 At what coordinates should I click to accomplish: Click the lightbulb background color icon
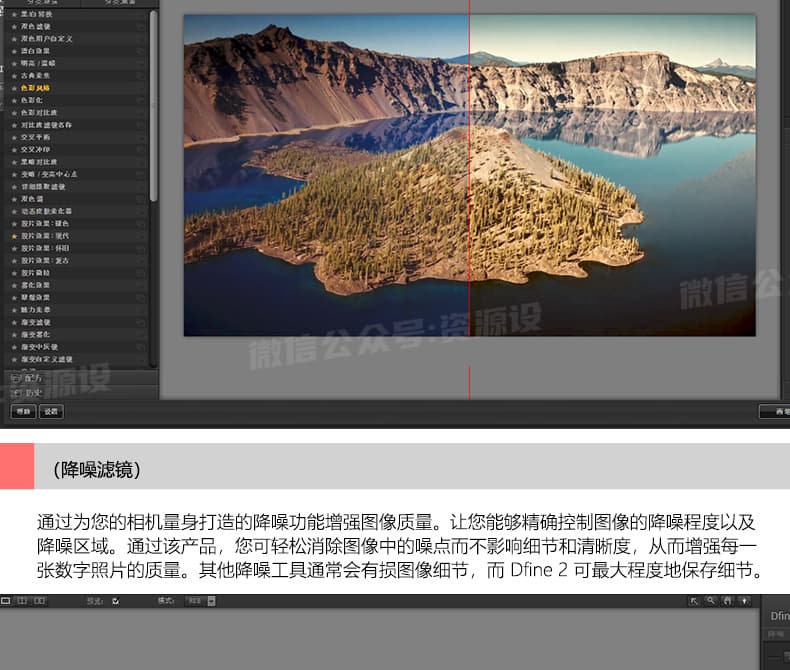pos(744,600)
